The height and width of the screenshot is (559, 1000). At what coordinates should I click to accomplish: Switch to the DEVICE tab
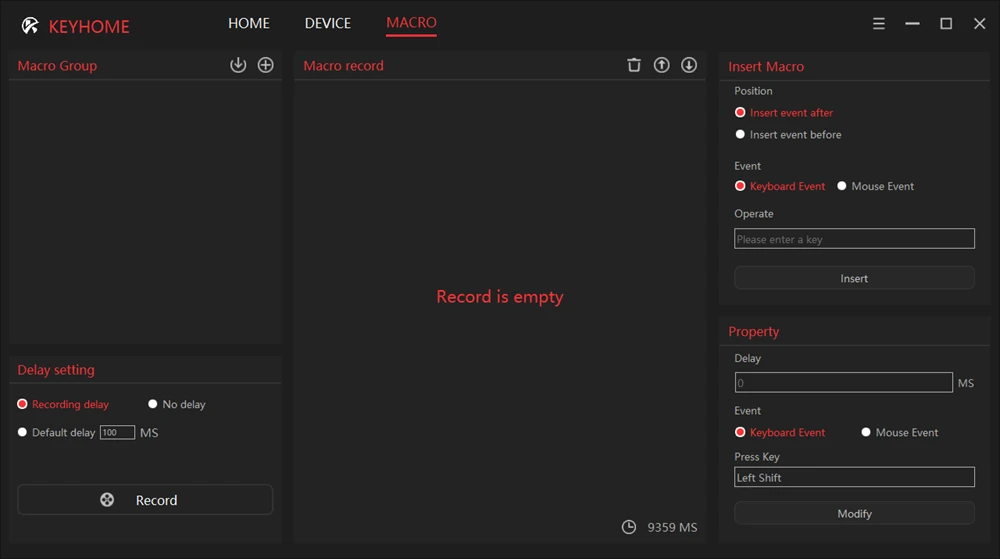[328, 23]
